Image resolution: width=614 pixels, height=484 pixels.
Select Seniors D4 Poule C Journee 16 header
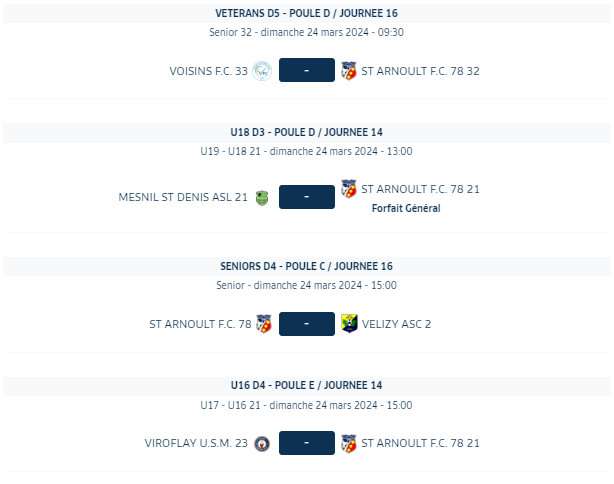(307, 266)
